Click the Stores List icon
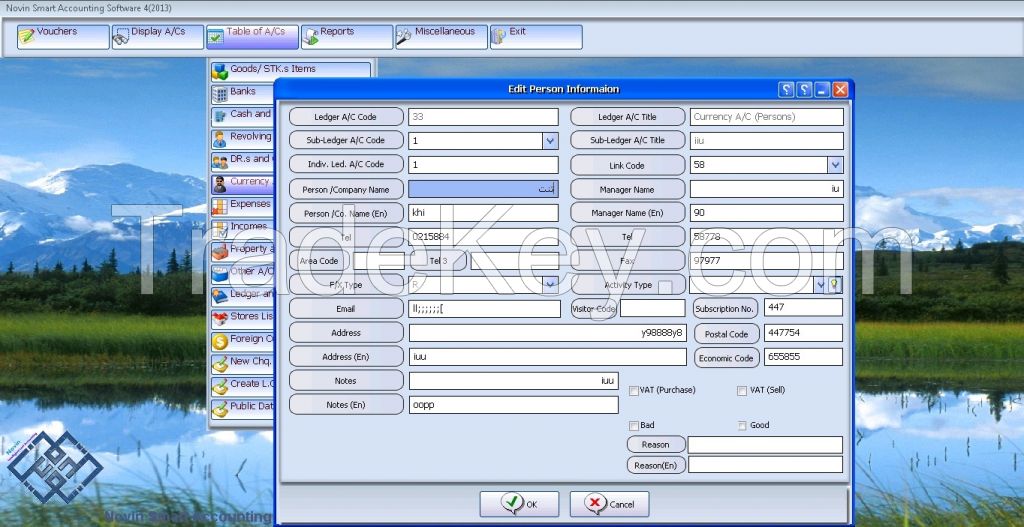Viewport: 1024px width, 527px height. [219, 318]
